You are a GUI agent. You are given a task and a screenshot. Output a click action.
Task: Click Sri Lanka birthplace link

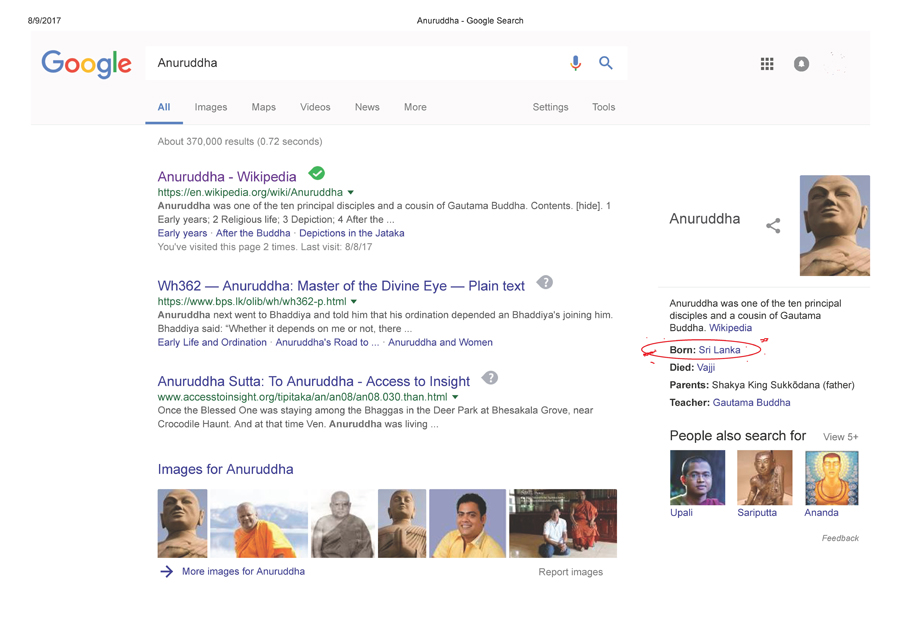(719, 350)
